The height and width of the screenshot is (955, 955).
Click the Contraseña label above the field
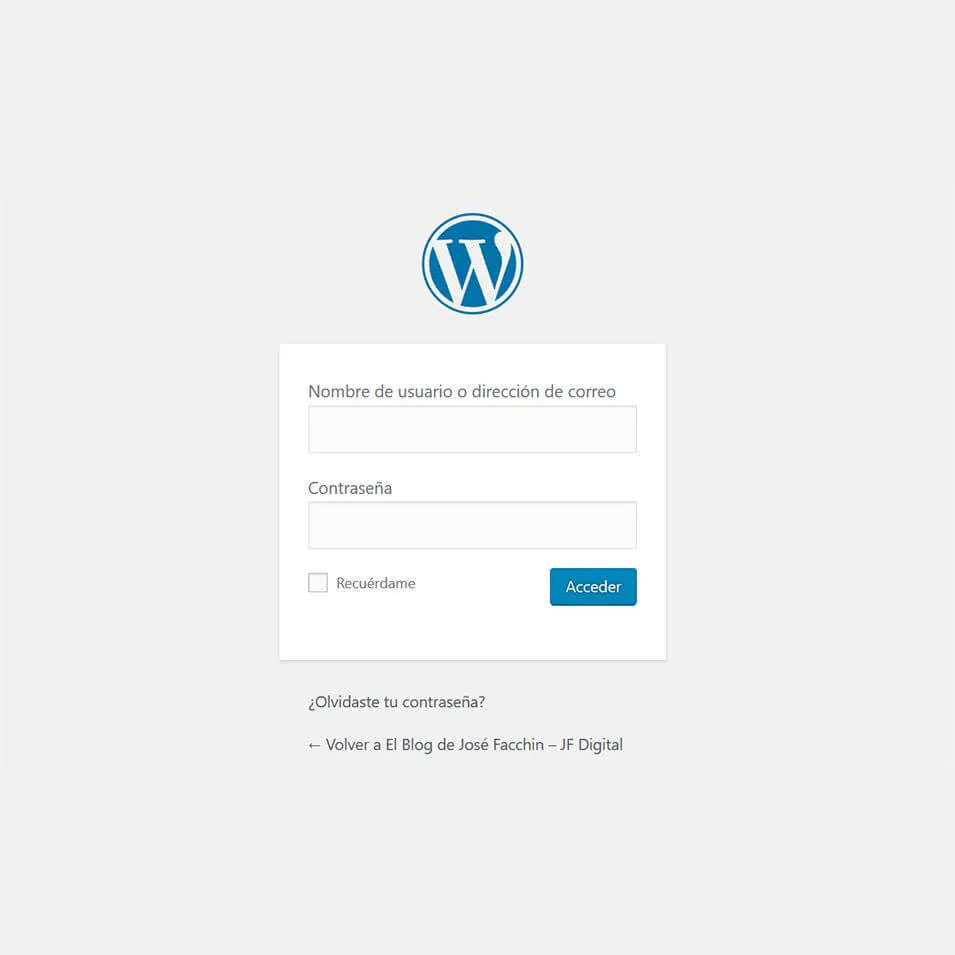350,488
